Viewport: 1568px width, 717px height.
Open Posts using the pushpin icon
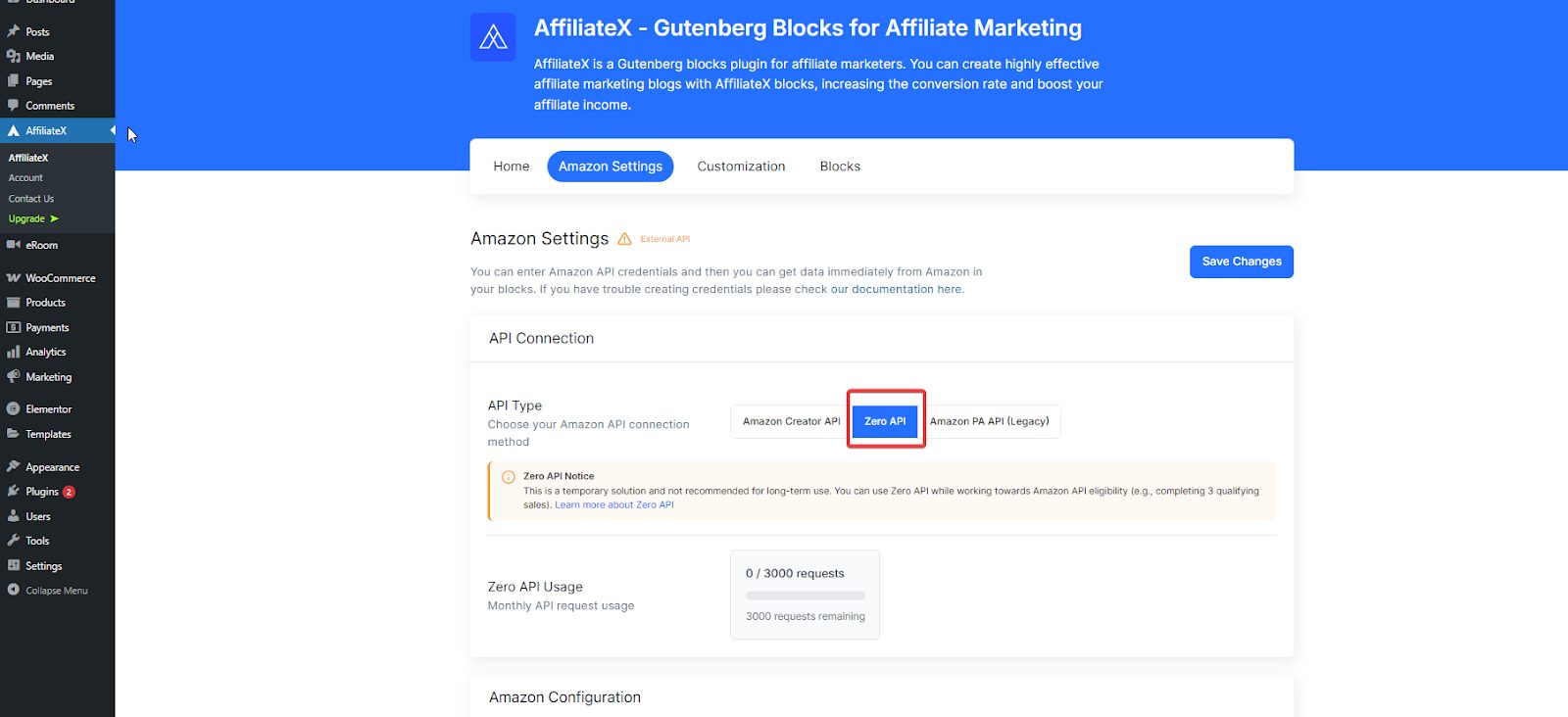click(14, 30)
